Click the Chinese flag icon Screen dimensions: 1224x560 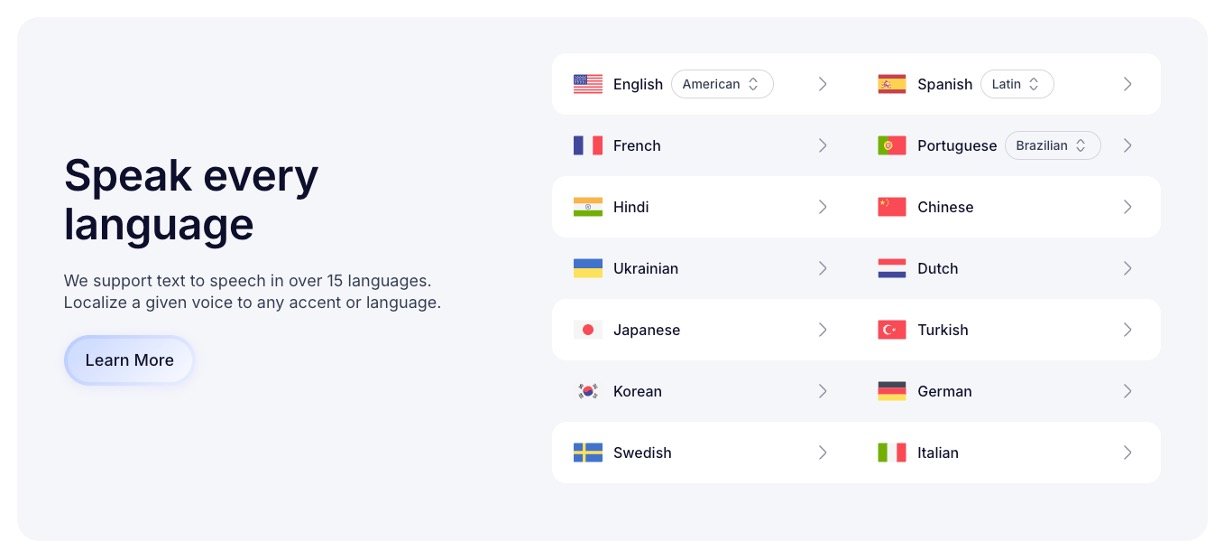892,207
